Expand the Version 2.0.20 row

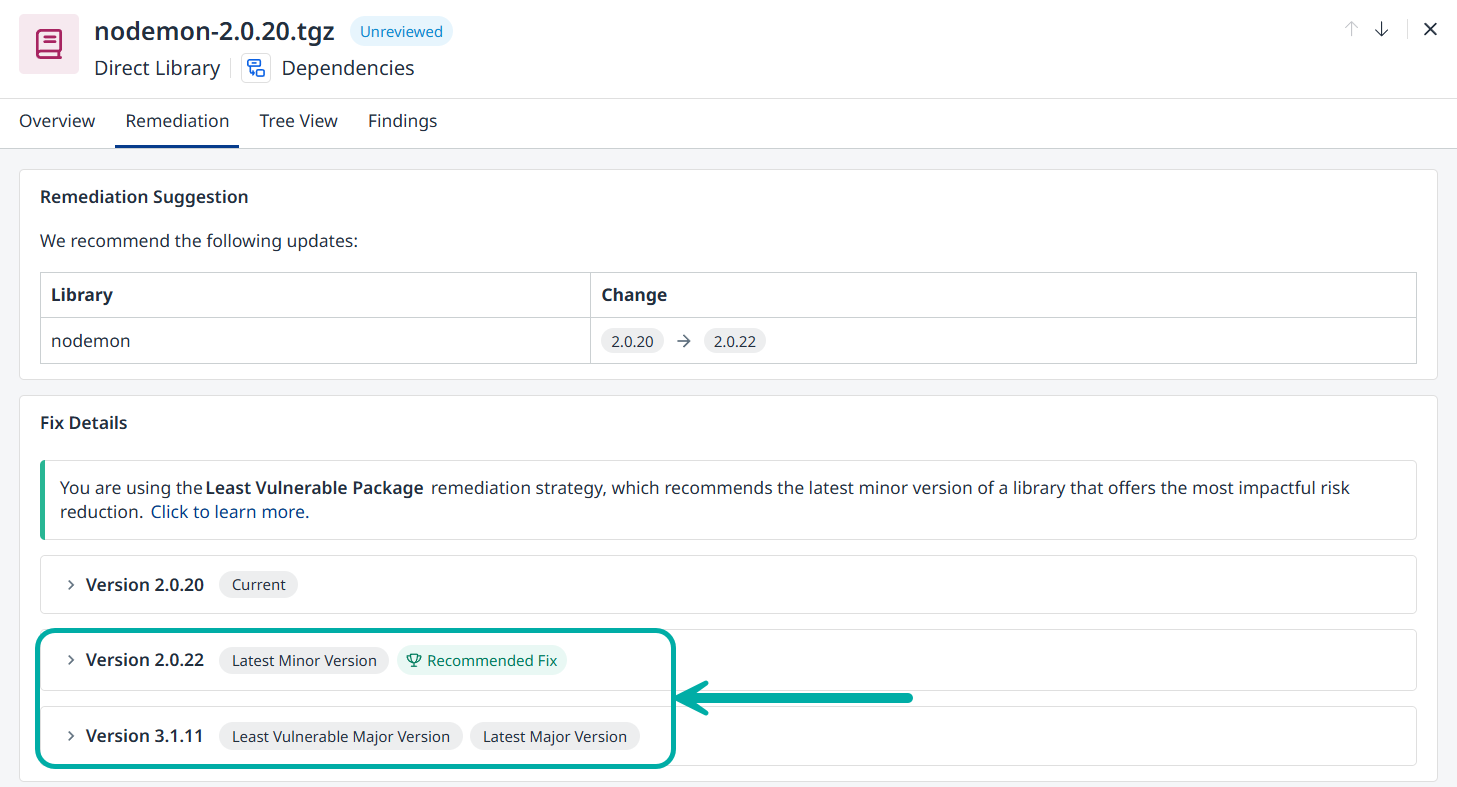coord(71,585)
